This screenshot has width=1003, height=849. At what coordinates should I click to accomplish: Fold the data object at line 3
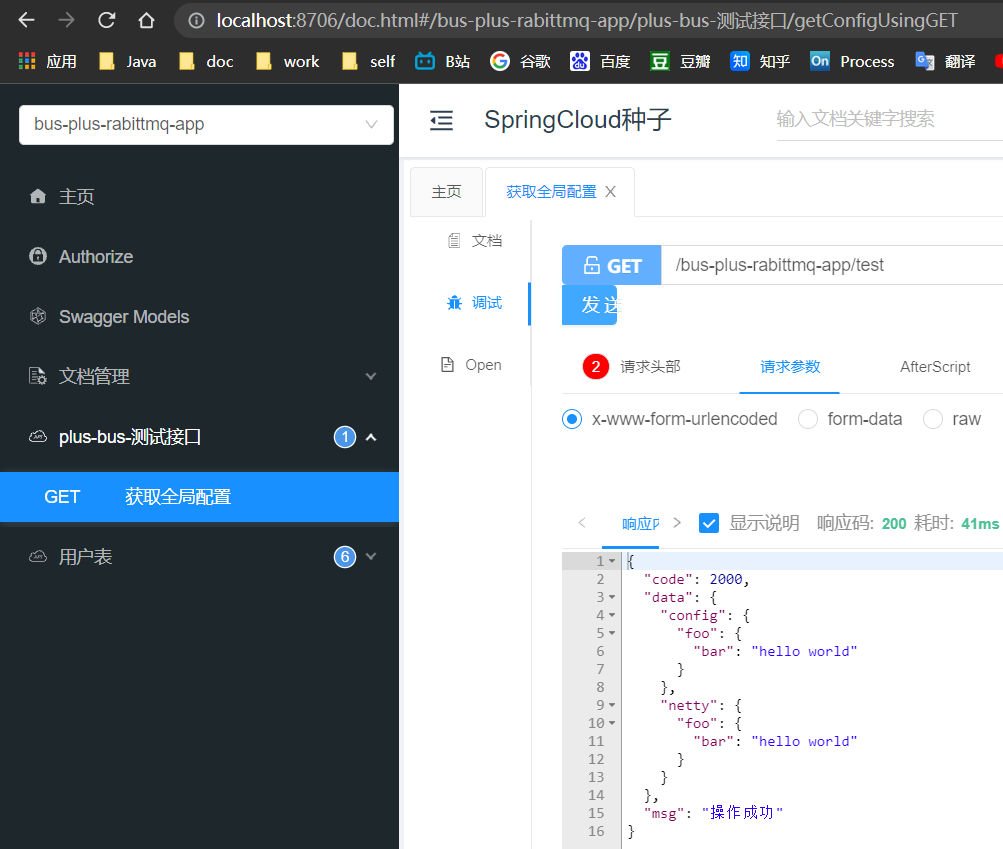pyautogui.click(x=612, y=597)
